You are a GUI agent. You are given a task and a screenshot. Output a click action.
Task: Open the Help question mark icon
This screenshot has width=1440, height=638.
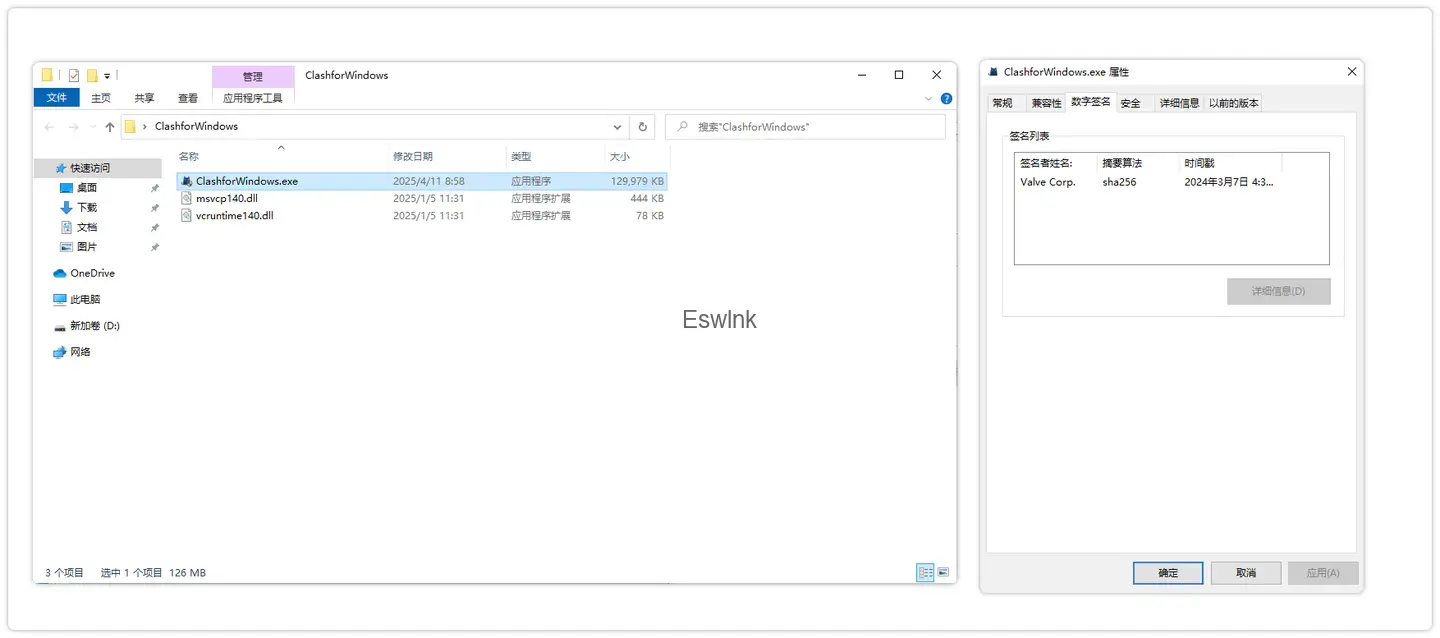[x=946, y=99]
